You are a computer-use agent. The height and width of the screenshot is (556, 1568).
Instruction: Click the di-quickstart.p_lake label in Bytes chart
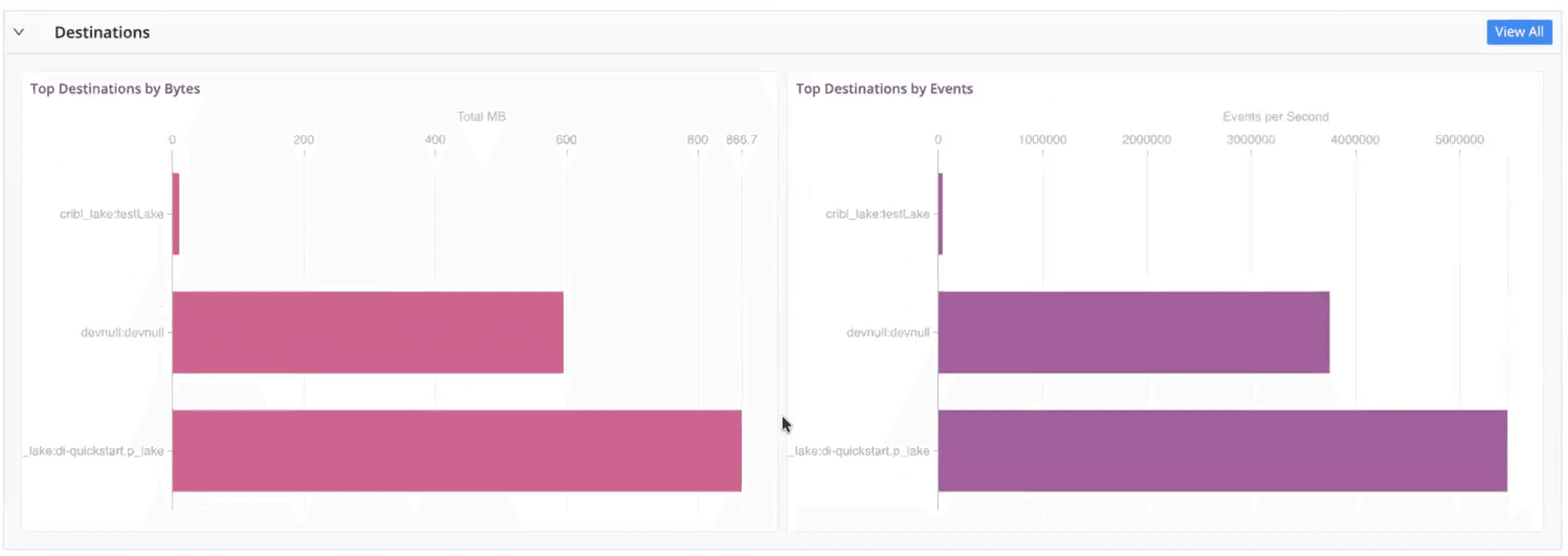[x=96, y=451]
